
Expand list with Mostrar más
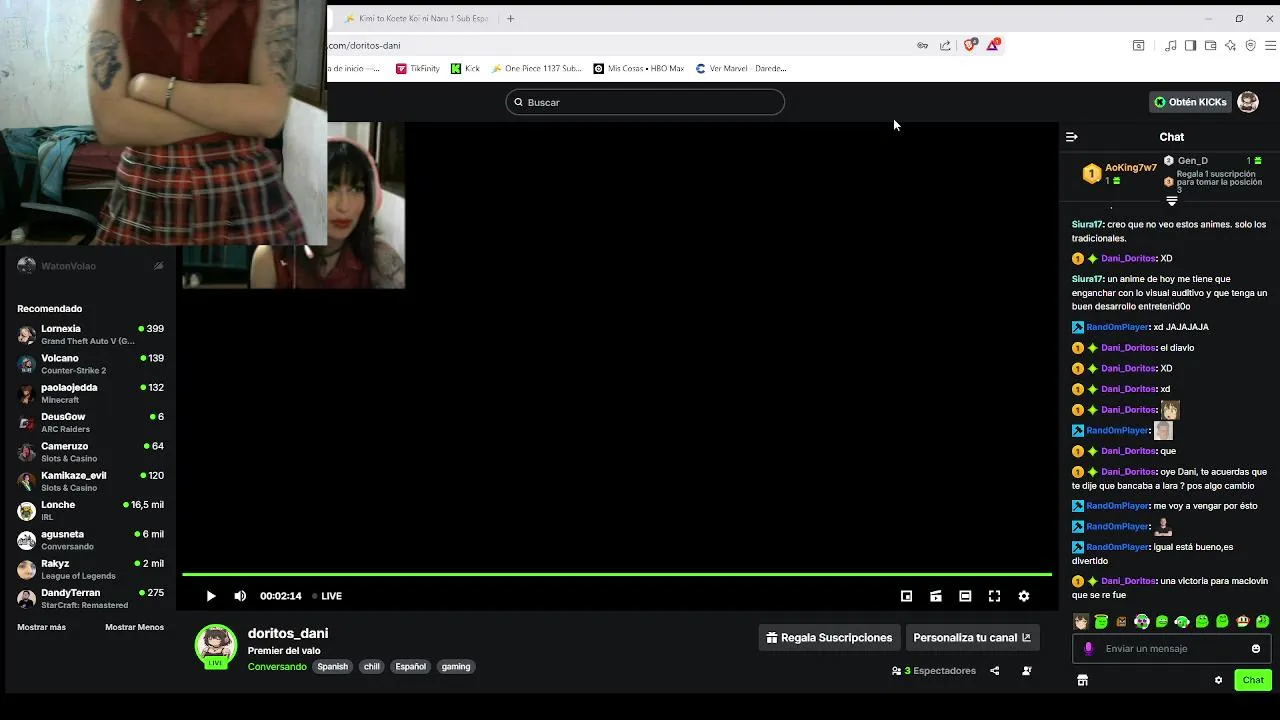(41, 628)
